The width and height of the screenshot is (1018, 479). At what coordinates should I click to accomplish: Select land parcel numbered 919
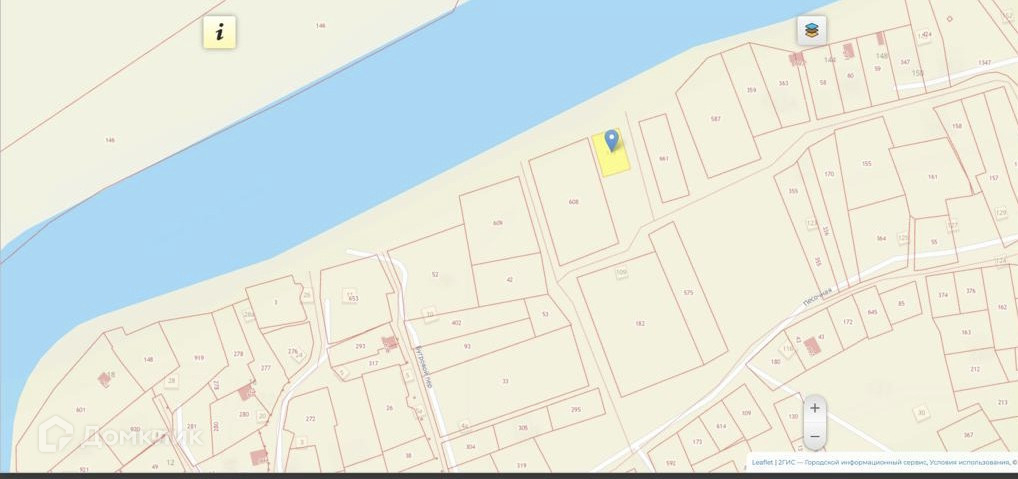199,357
